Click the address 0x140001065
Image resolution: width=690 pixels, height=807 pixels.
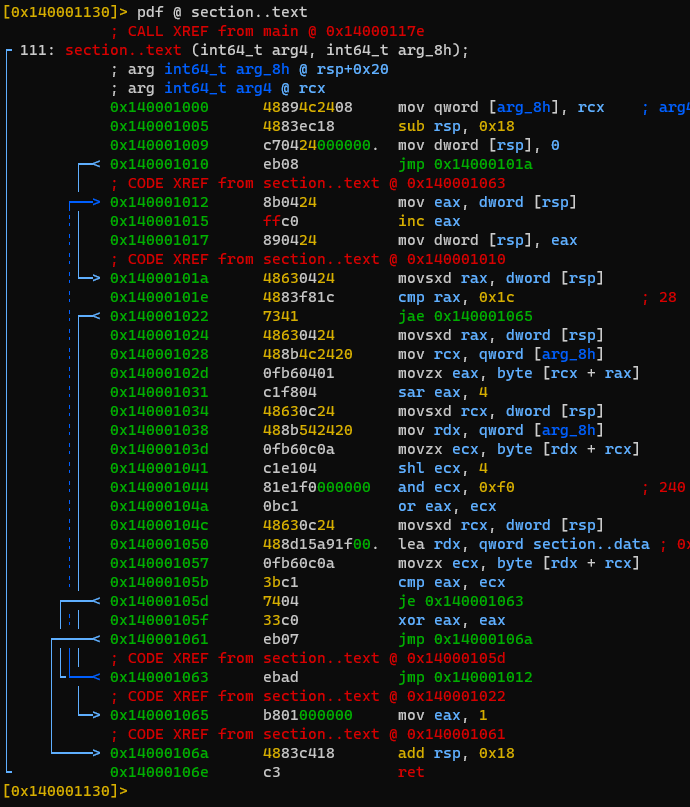pos(160,715)
